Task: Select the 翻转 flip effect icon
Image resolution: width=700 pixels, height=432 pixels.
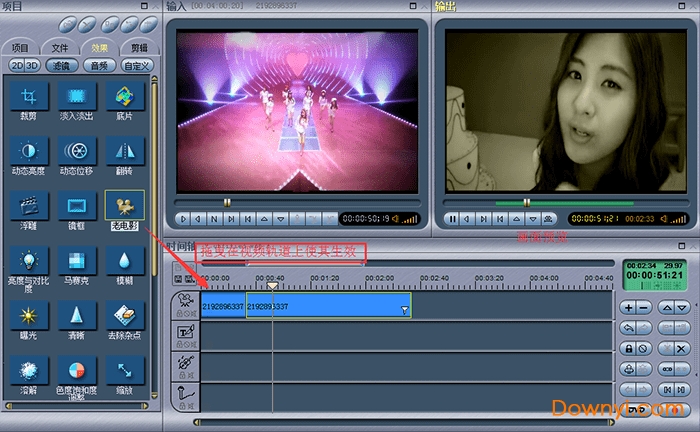Action: 124,150
